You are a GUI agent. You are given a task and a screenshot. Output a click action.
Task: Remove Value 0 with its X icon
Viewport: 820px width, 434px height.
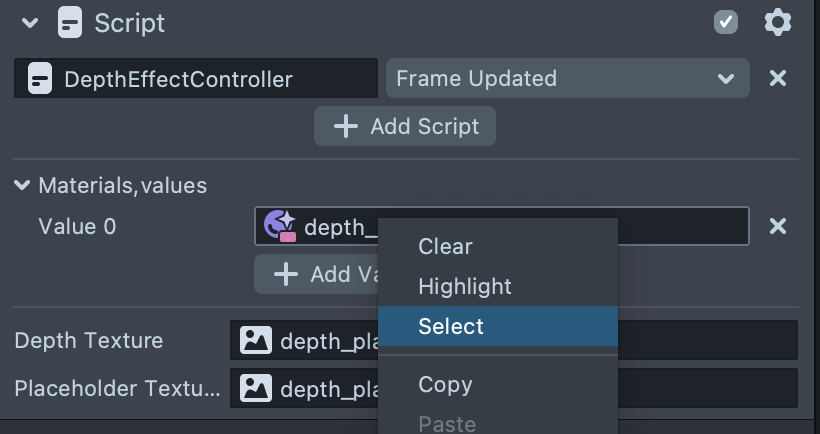pyautogui.click(x=777, y=227)
